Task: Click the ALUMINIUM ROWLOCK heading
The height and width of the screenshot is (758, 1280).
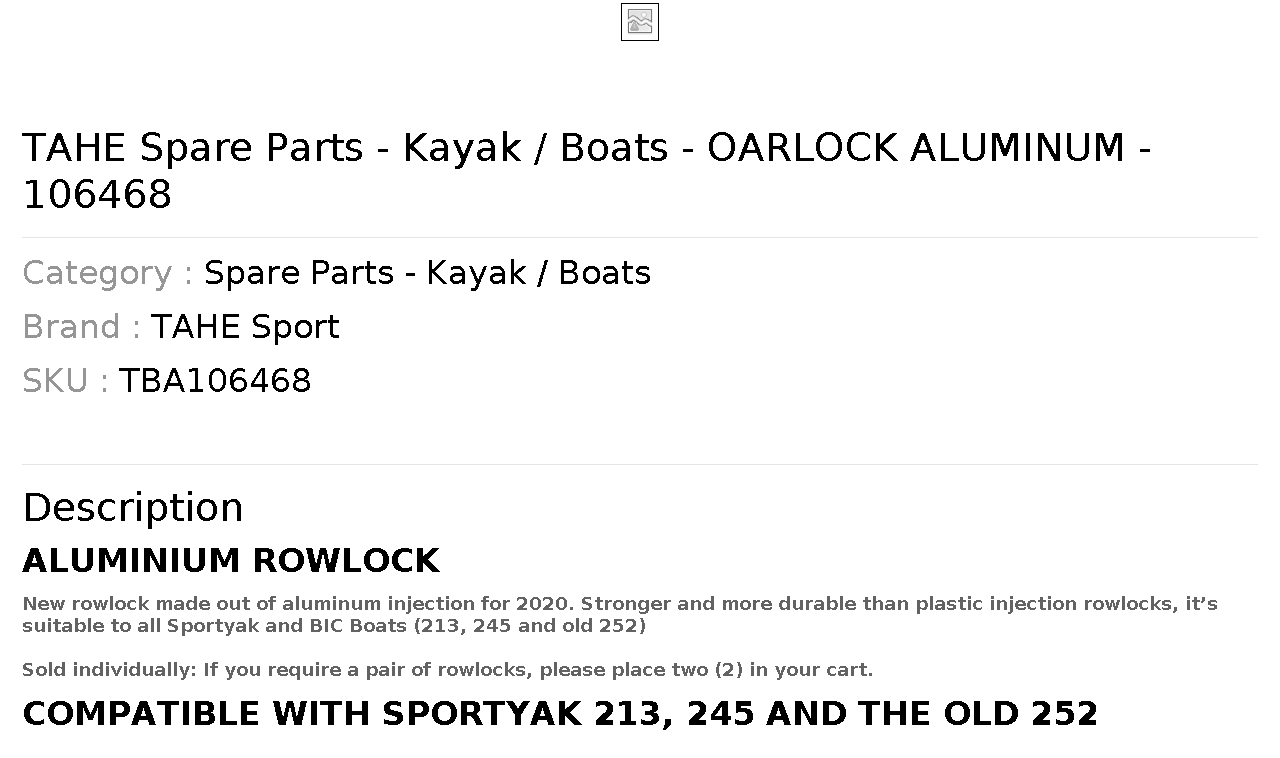Action: 231,561
